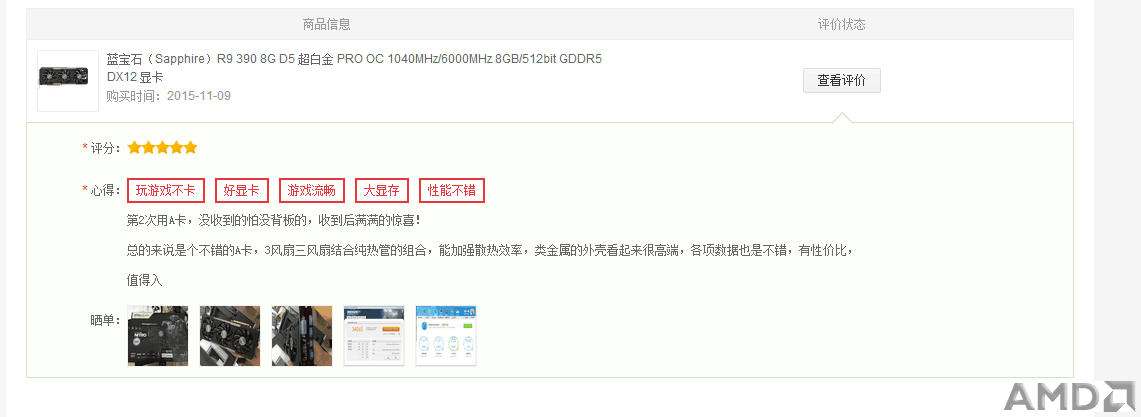Click the 评价状态 column header
1141x417 pixels.
click(x=842, y=24)
